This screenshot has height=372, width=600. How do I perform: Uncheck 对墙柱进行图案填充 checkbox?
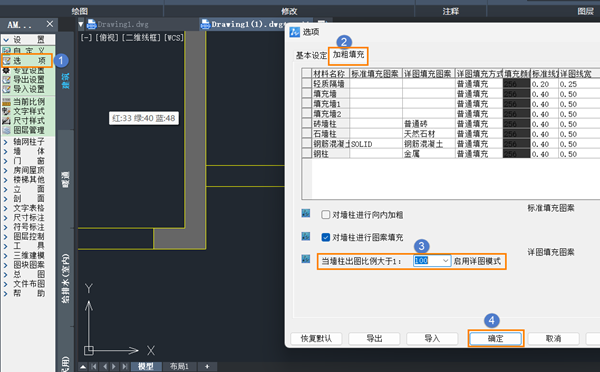pyautogui.click(x=326, y=238)
